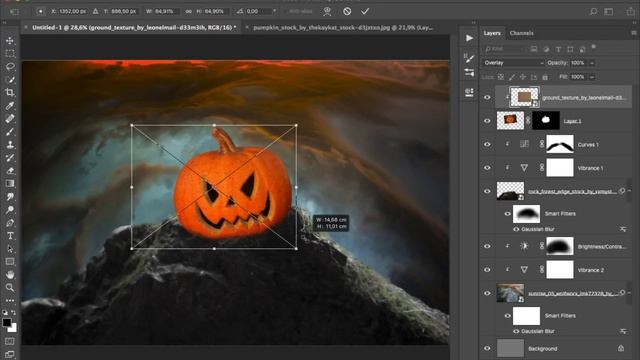Image resolution: width=640 pixels, height=360 pixels.
Task: Cancel the transform
Action: (347, 11)
